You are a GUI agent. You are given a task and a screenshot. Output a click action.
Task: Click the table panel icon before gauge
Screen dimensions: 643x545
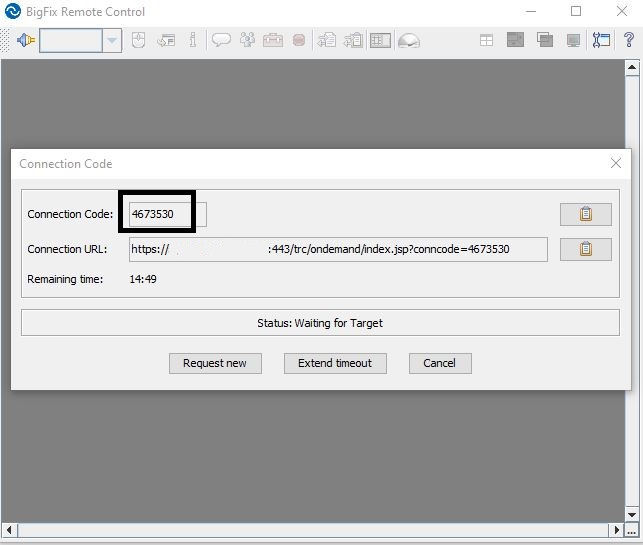coord(380,40)
